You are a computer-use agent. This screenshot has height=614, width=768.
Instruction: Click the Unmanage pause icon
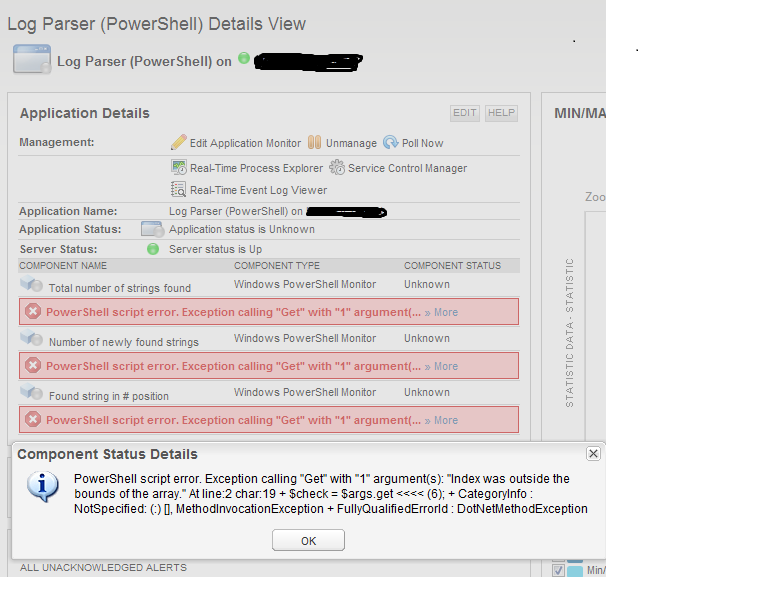point(314,142)
